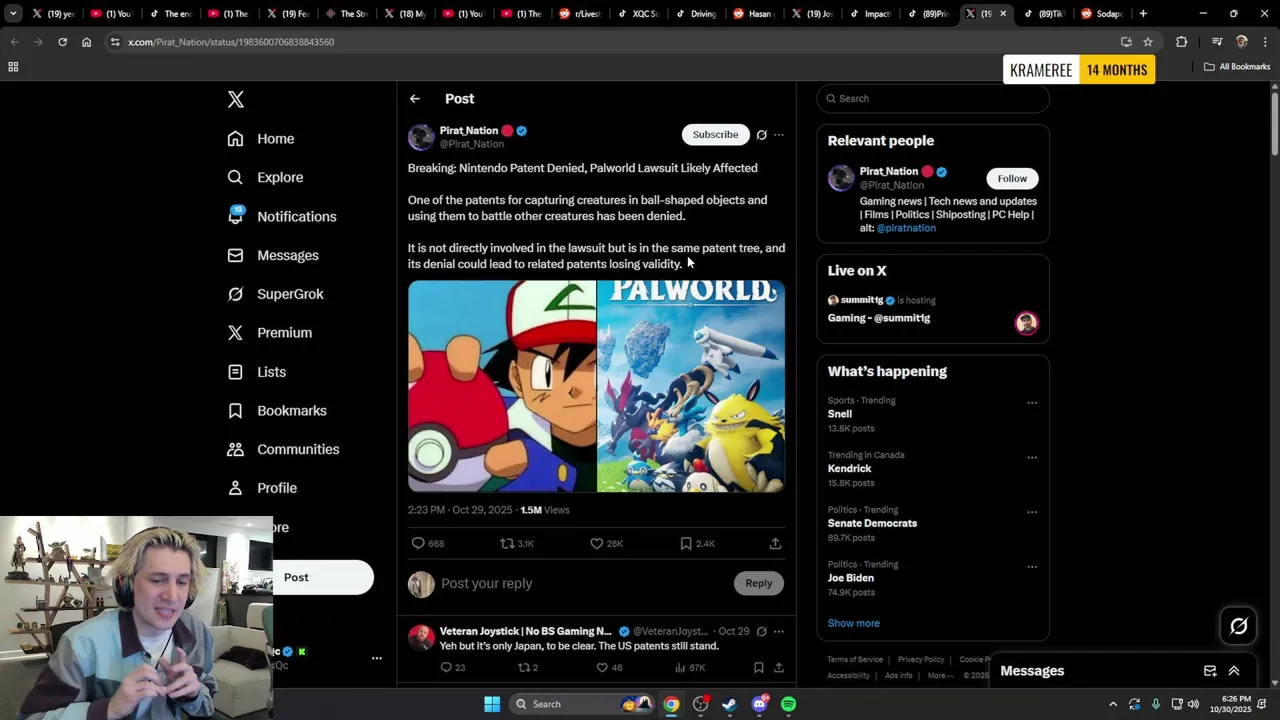The width and height of the screenshot is (1280, 720).
Task: Go to Home in X sidebar
Action: tap(261, 139)
